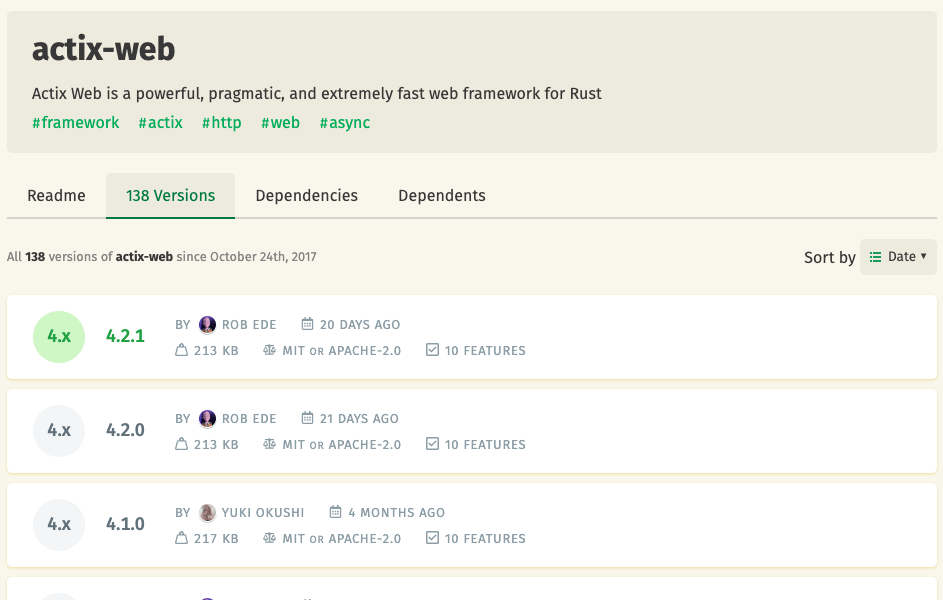Viewport: 943px width, 600px height.
Task: Open the Dependents tab
Action: pos(442,195)
